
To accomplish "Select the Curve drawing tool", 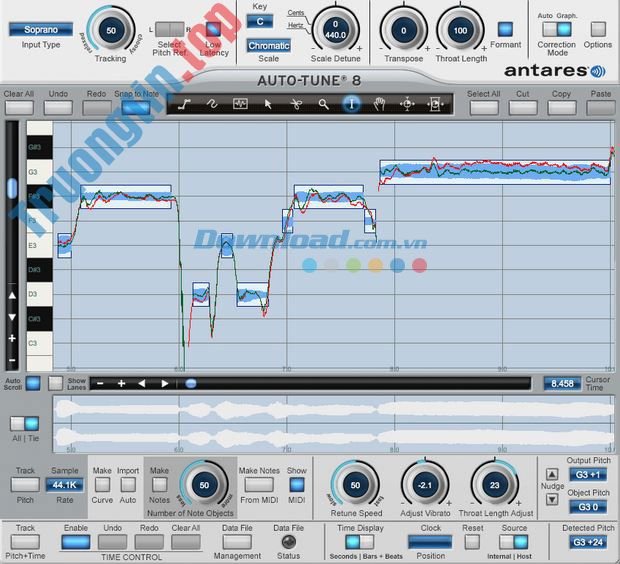I will (x=212, y=103).
